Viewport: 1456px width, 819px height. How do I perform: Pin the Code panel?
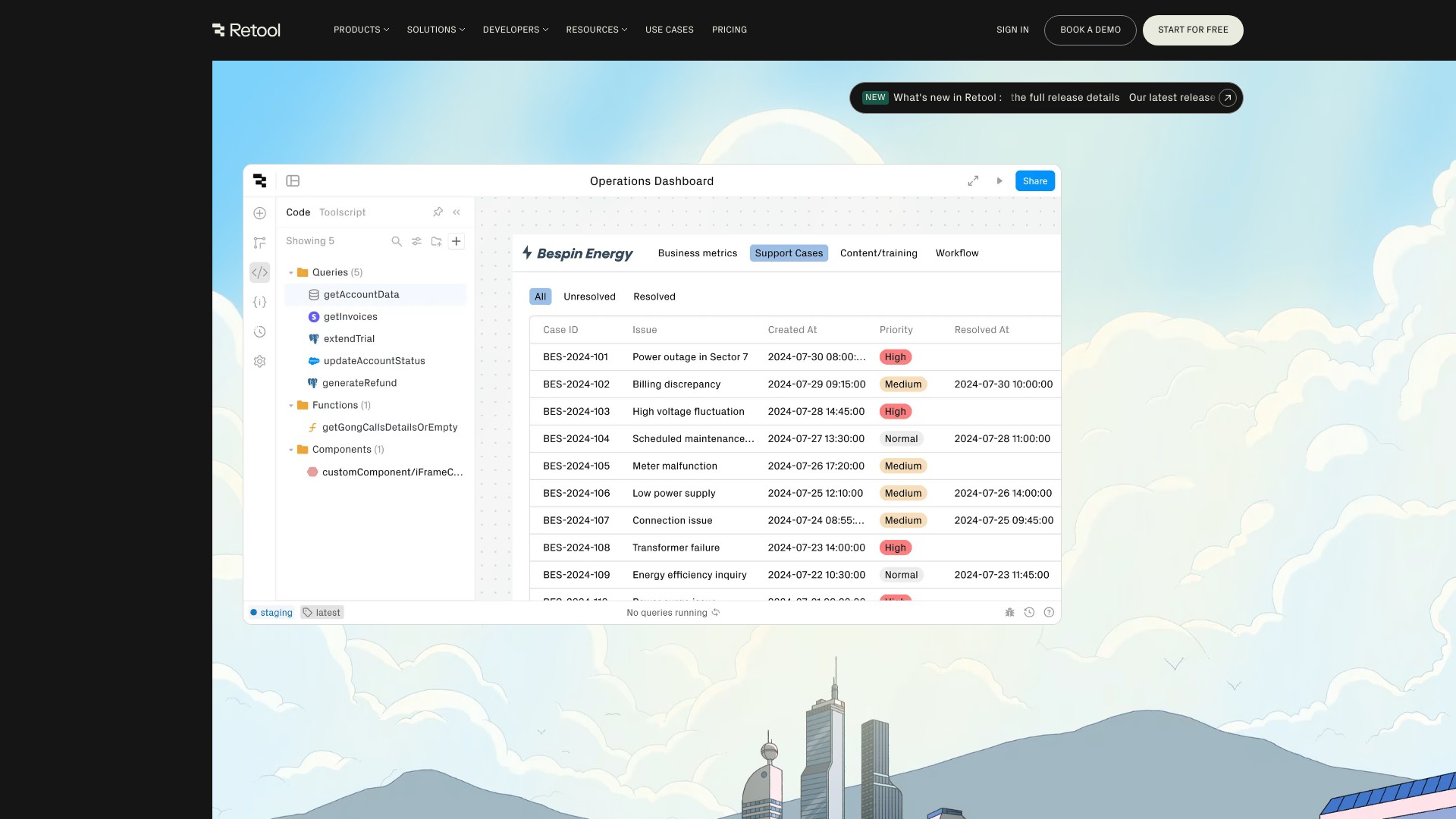(438, 212)
